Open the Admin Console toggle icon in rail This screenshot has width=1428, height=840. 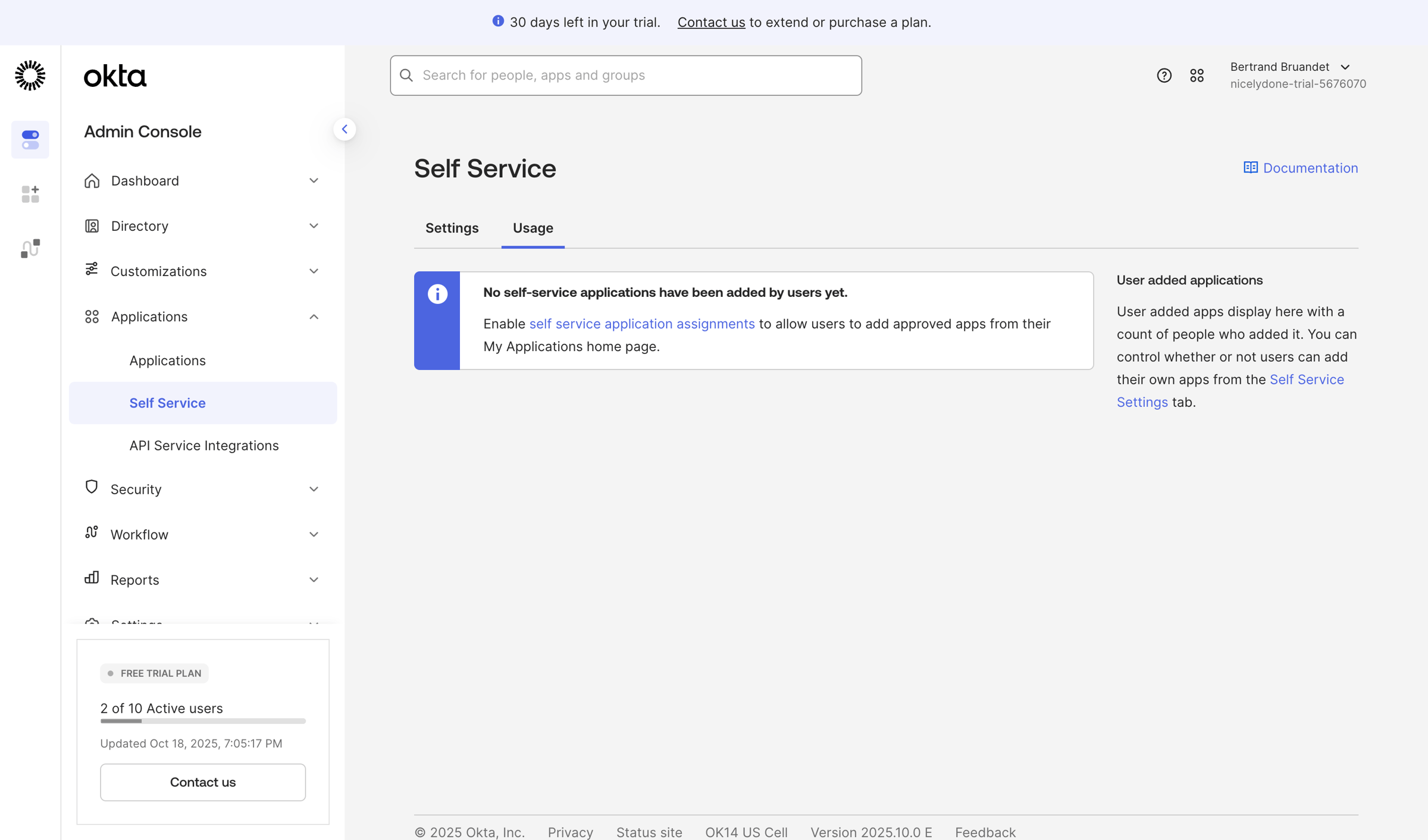[x=30, y=140]
